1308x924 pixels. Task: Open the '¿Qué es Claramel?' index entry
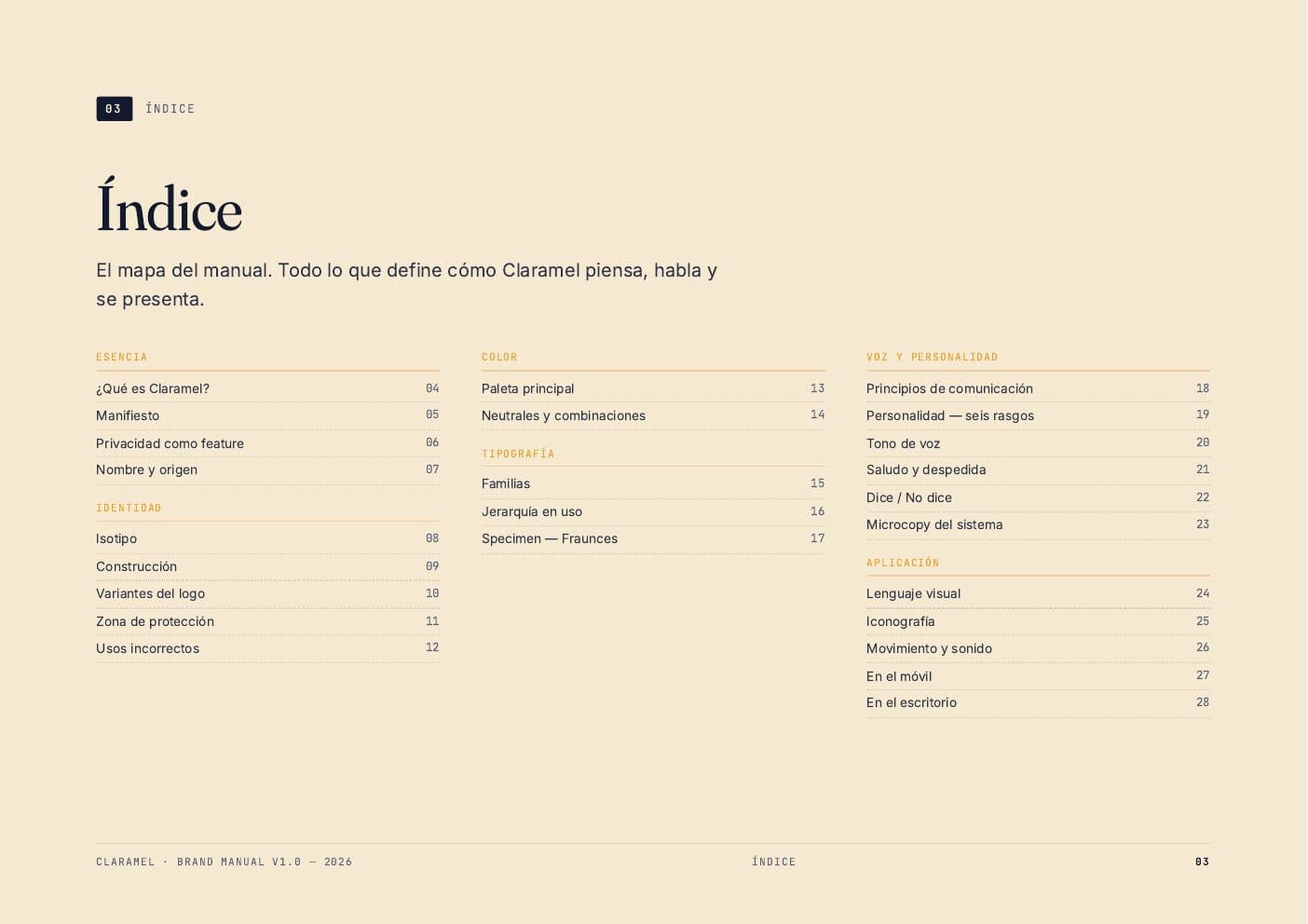point(153,388)
